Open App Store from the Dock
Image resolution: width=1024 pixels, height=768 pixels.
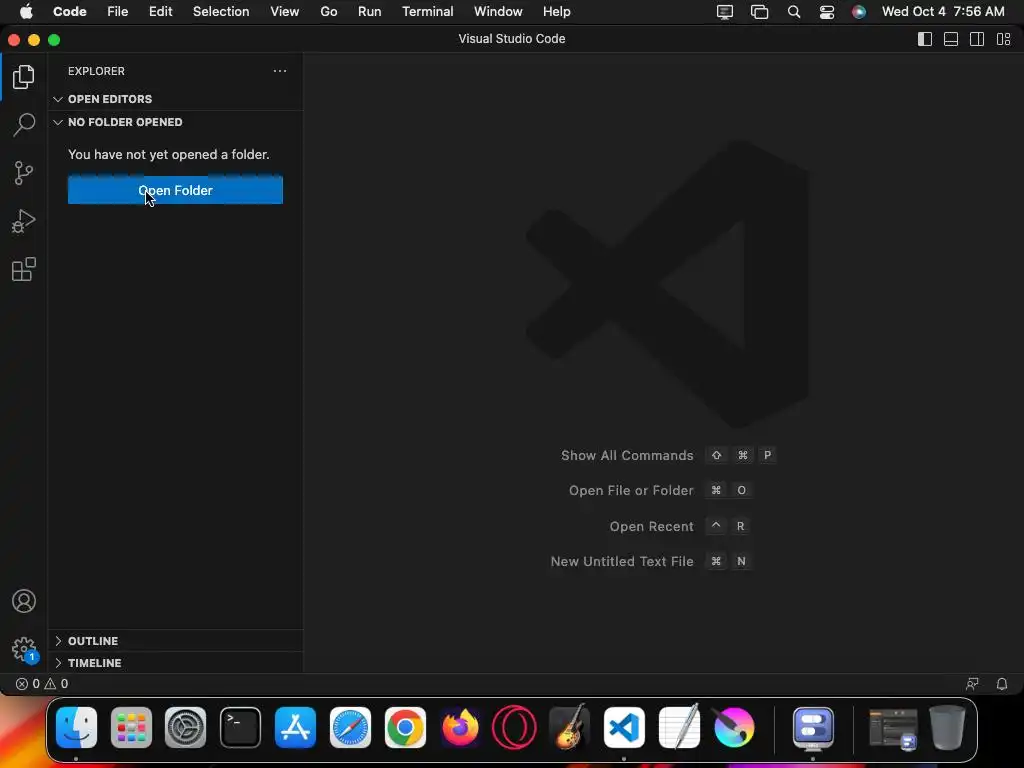tap(295, 727)
